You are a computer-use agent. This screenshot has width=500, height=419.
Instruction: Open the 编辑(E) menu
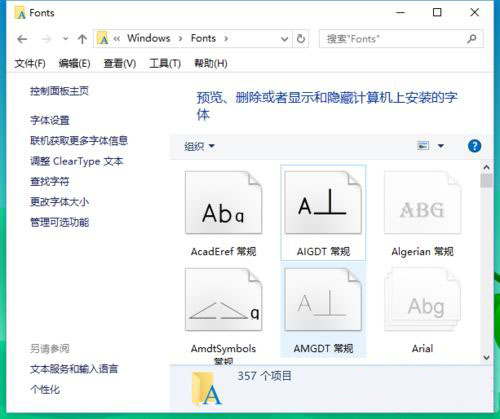pyautogui.click(x=74, y=63)
